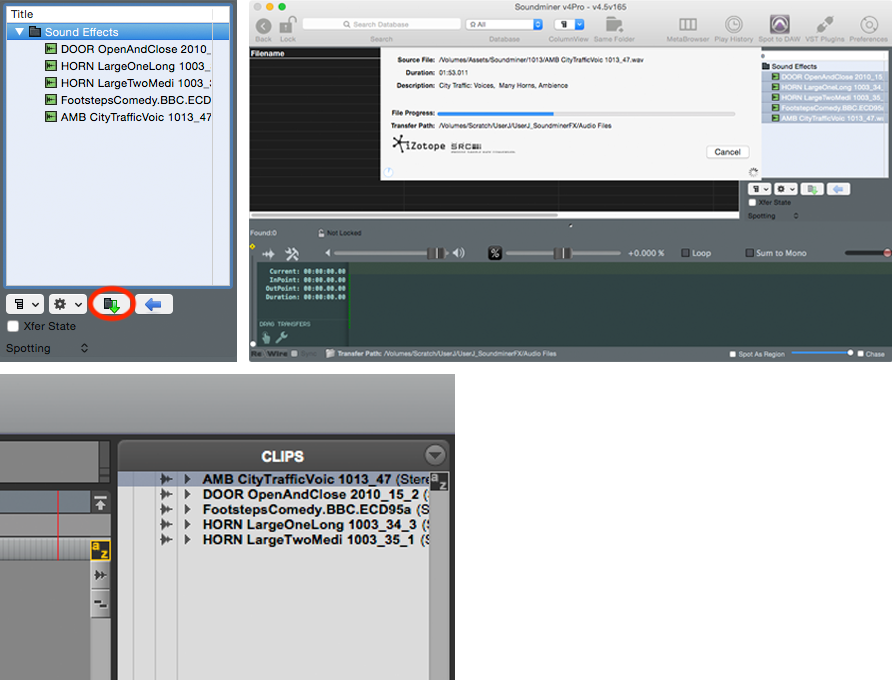This screenshot has height=680, width=892.
Task: Click the blue back arrow button in left panel
Action: coord(154,304)
